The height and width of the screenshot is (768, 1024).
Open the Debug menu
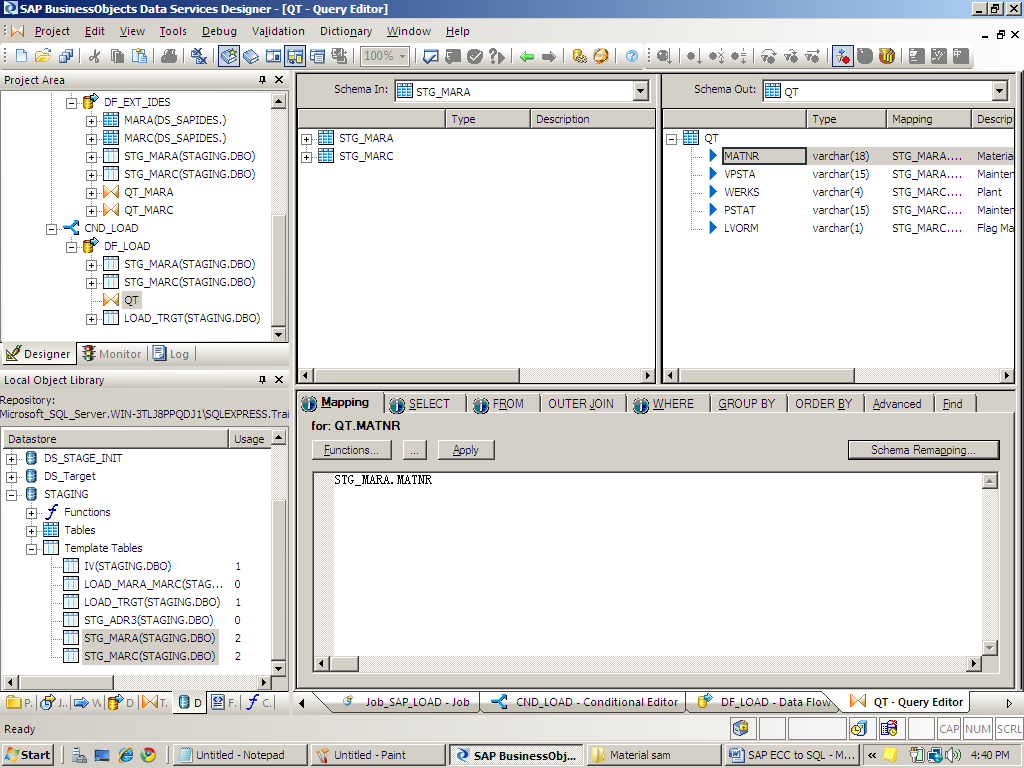[219, 31]
